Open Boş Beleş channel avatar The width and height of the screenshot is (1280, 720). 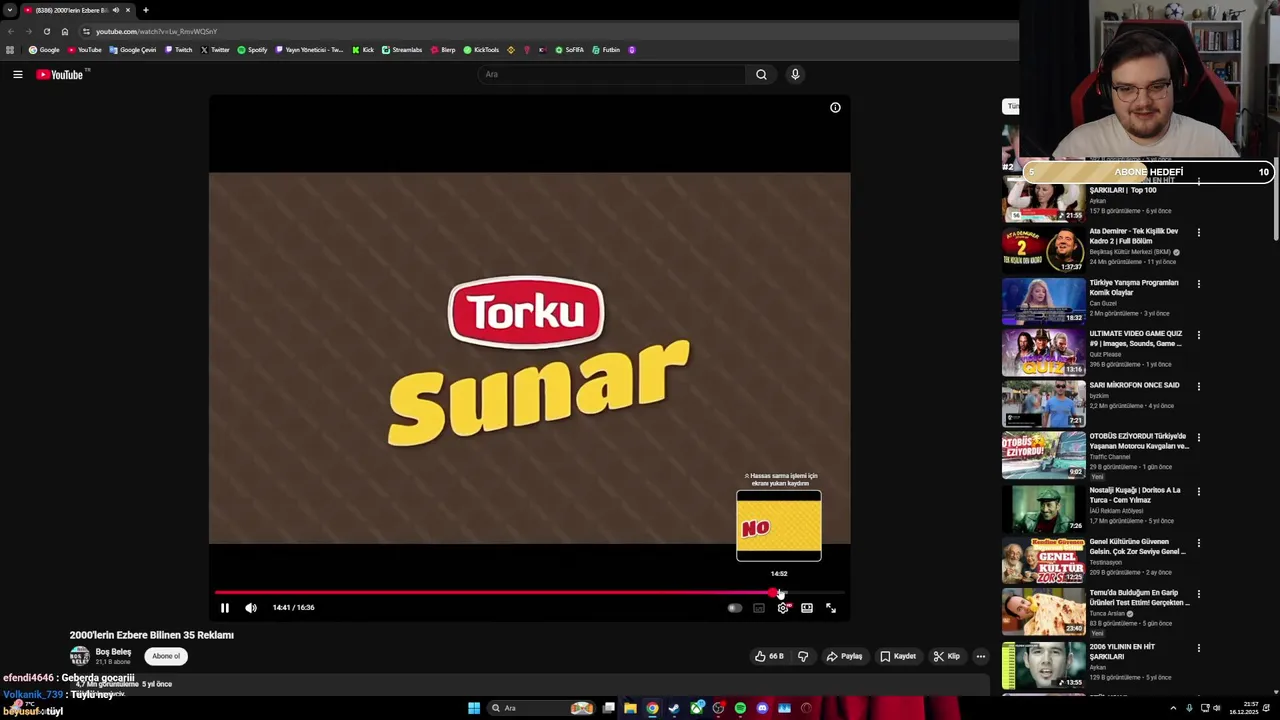coord(79,657)
